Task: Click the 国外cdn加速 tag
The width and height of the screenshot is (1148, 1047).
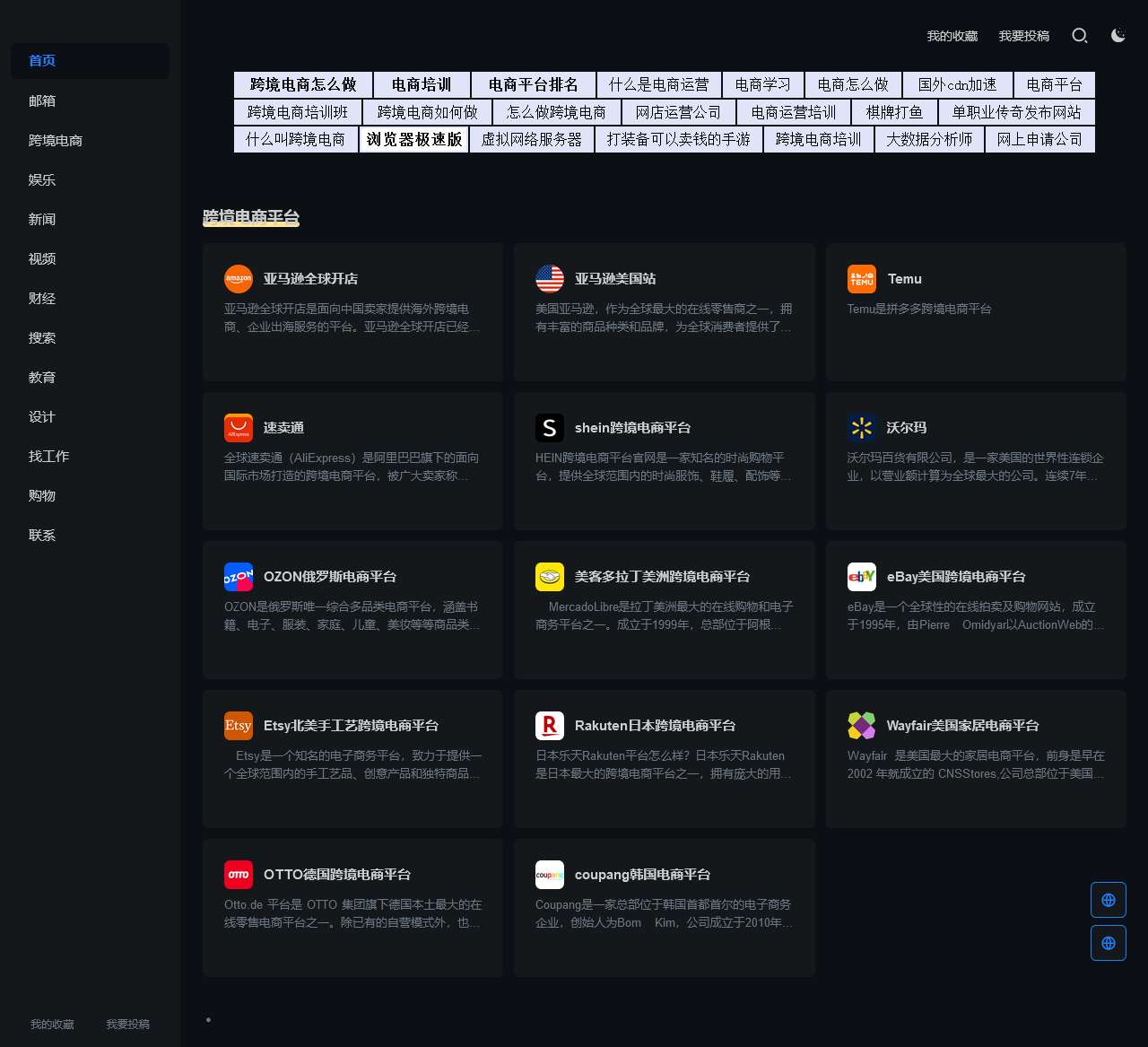Action: coord(958,85)
